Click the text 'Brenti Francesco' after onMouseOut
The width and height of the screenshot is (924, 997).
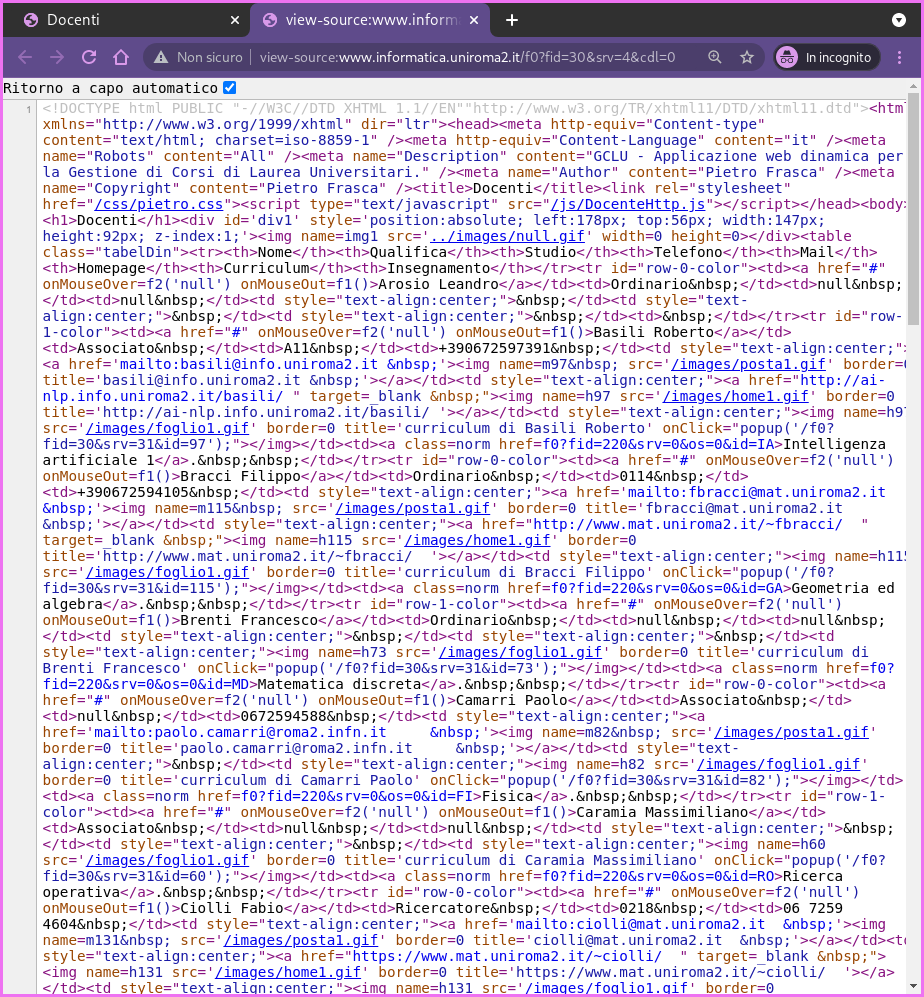(x=249, y=620)
